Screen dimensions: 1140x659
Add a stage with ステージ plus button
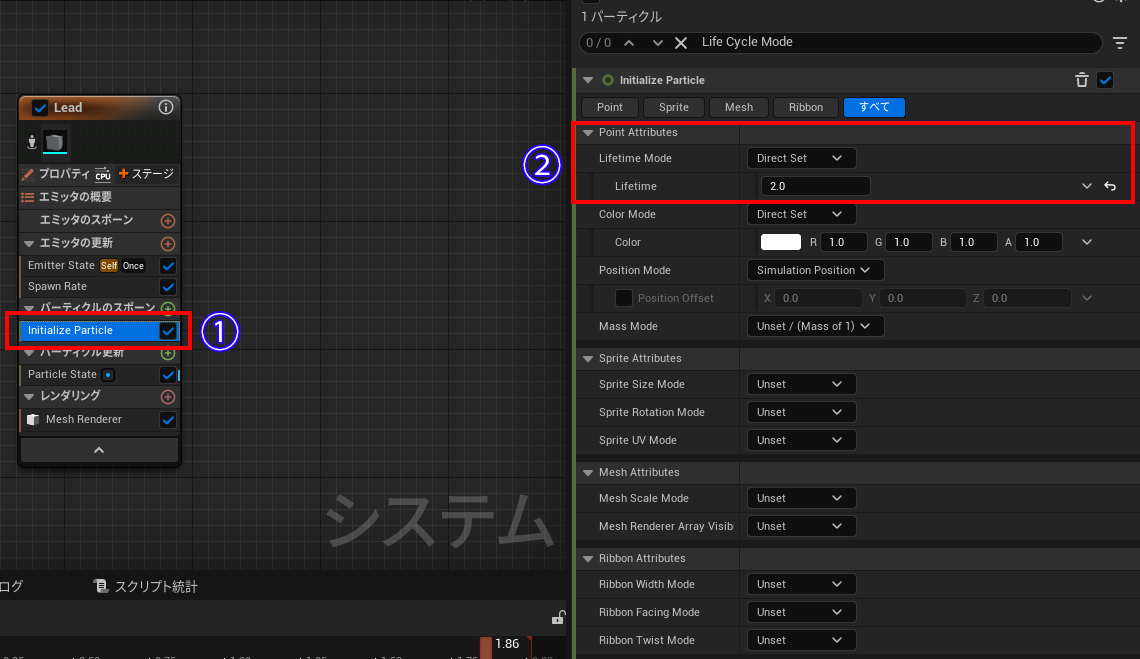tap(146, 174)
